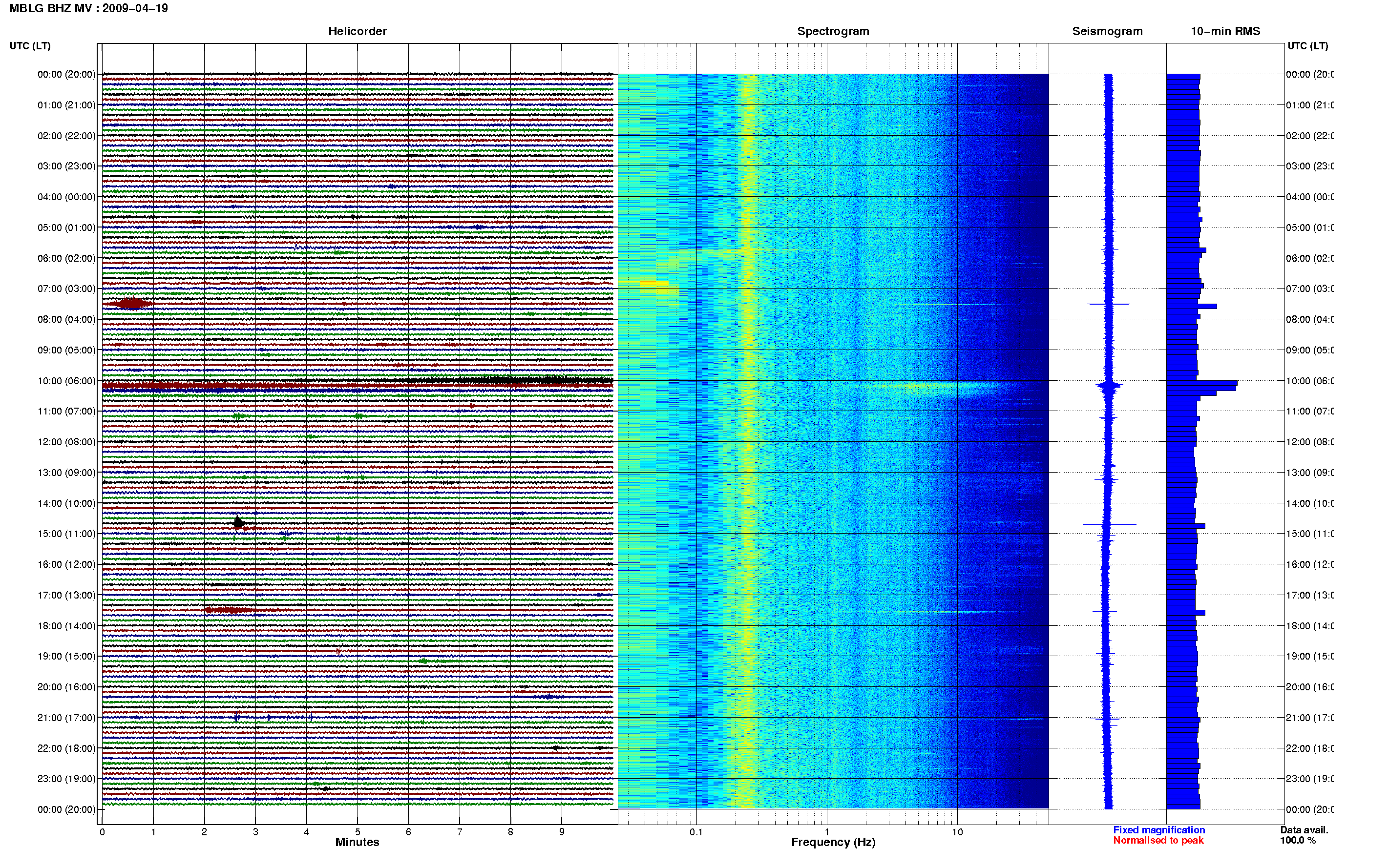This screenshot has width=1389, height=868.
Task: Select the left '01:00 (21:00)' time label
Action: coord(66,105)
